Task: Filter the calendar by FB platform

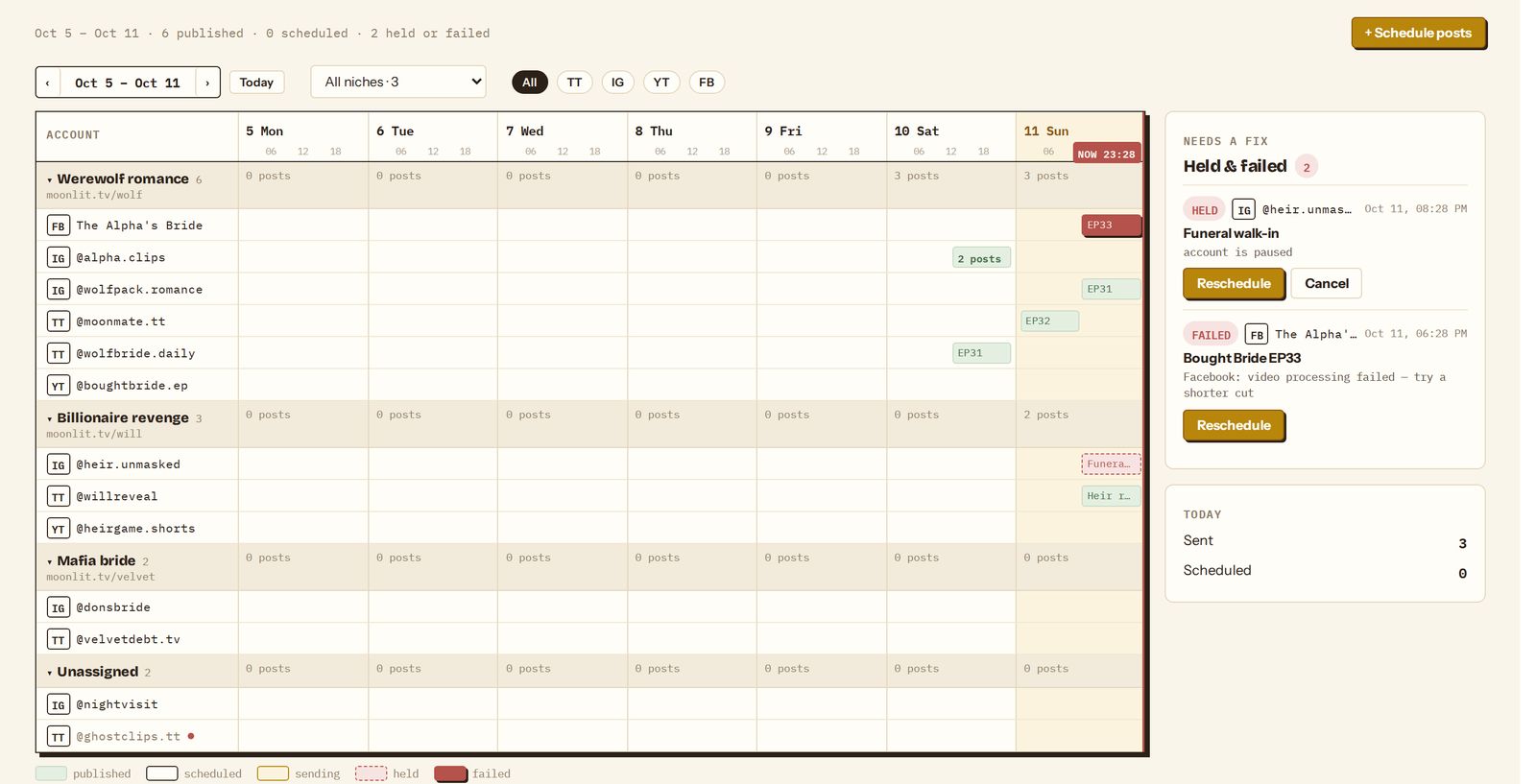Action: 707,83
